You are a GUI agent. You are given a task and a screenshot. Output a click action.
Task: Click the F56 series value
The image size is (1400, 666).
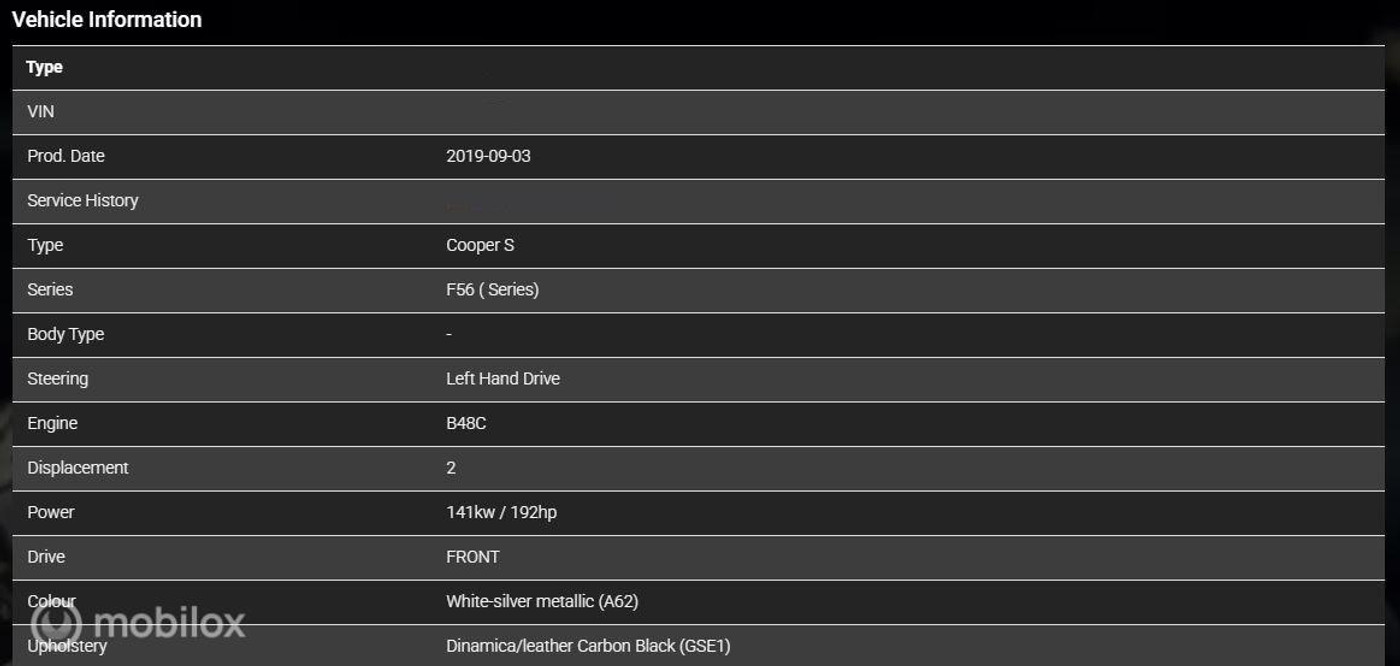click(x=492, y=290)
